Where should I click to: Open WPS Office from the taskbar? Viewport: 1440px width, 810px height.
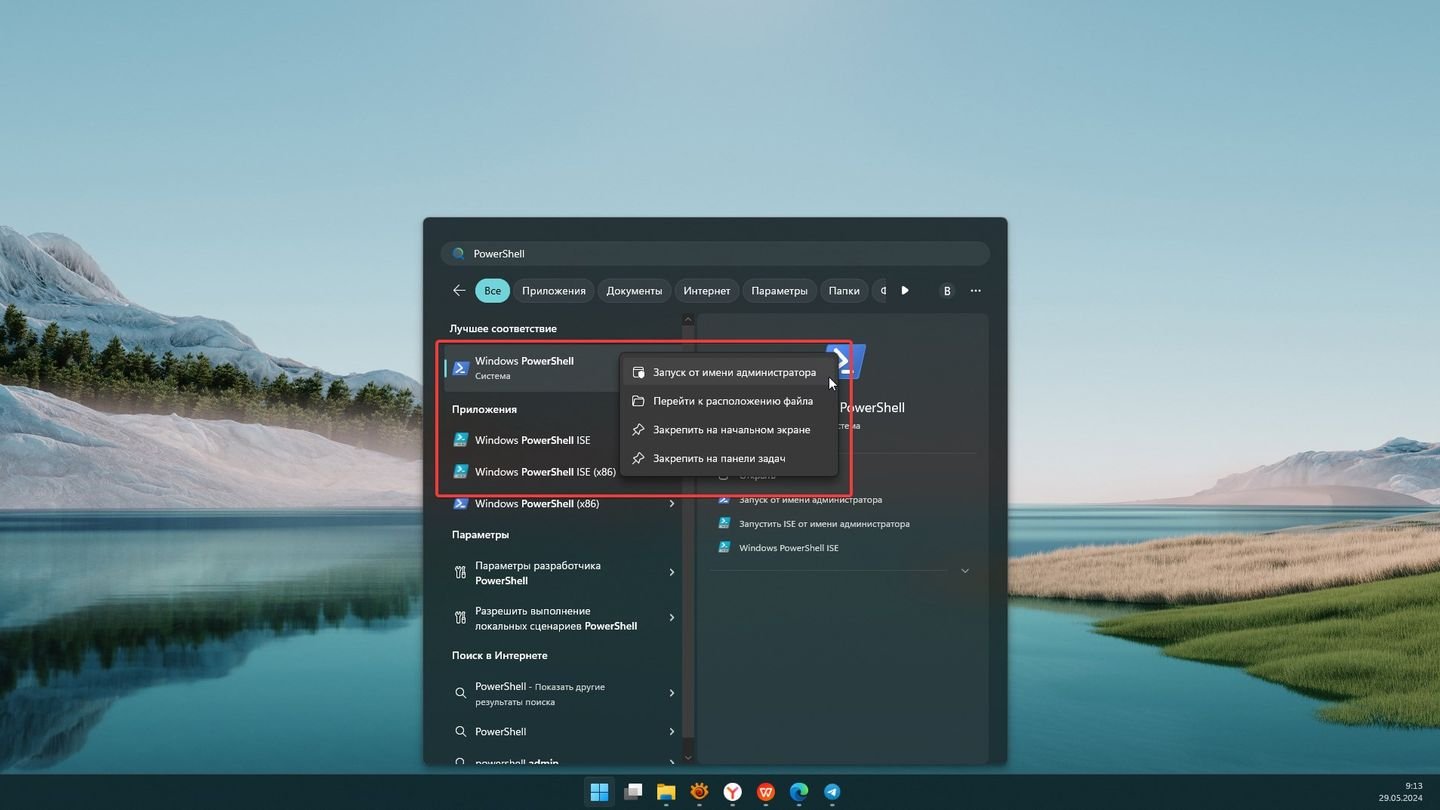coord(766,792)
